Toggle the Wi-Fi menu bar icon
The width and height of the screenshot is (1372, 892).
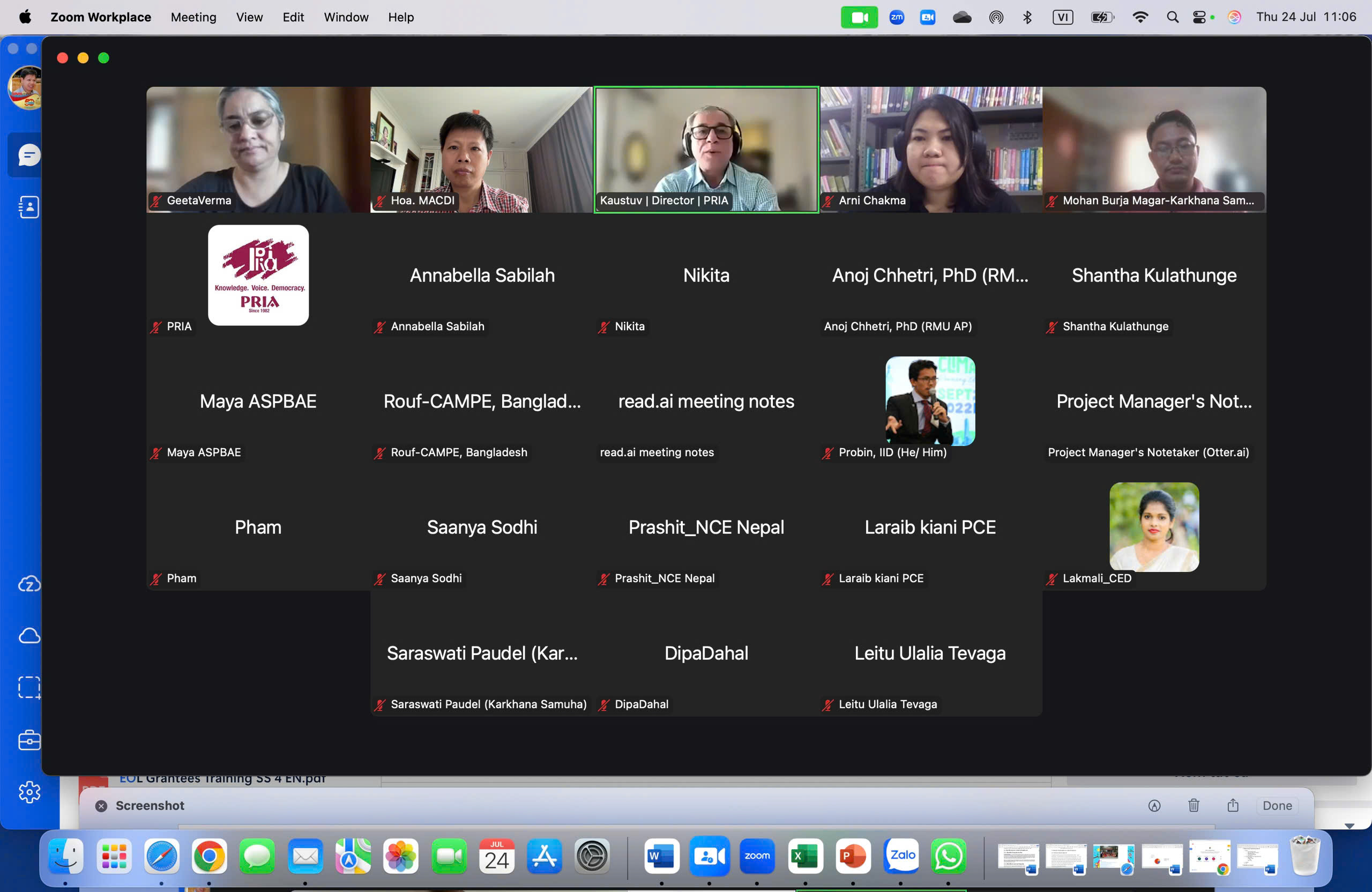coord(1140,17)
